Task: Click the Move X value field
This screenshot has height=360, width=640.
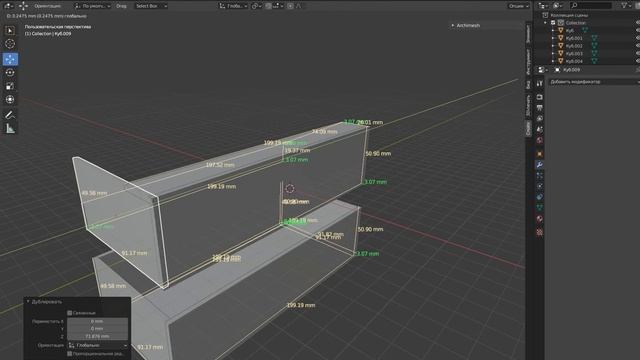Action: 98,321
